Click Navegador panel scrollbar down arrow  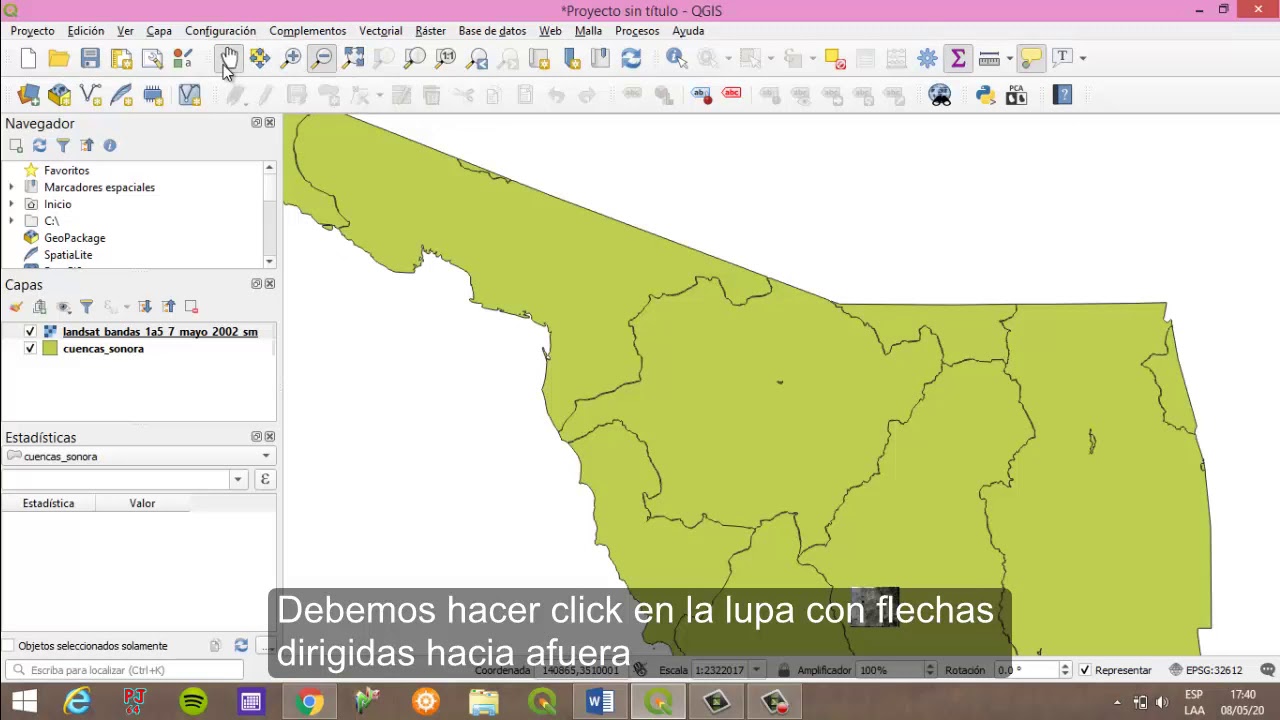coord(269,262)
